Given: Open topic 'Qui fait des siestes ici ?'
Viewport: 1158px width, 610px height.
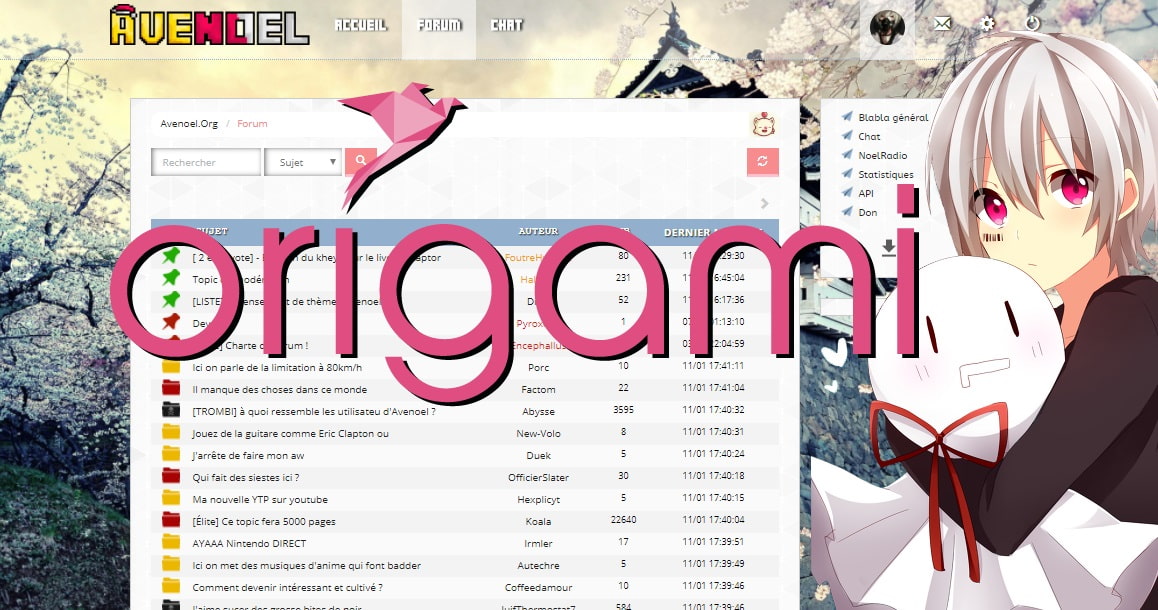Looking at the screenshot, I should (246, 477).
